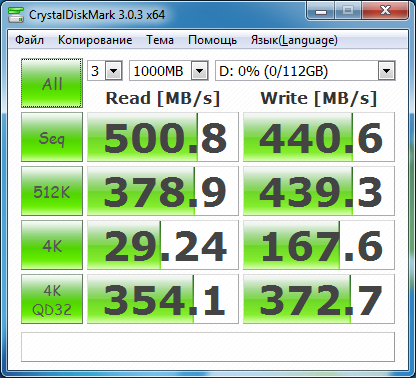This screenshot has width=416, height=378.
Task: Launch the 4K QD32 test
Action: tap(52, 299)
